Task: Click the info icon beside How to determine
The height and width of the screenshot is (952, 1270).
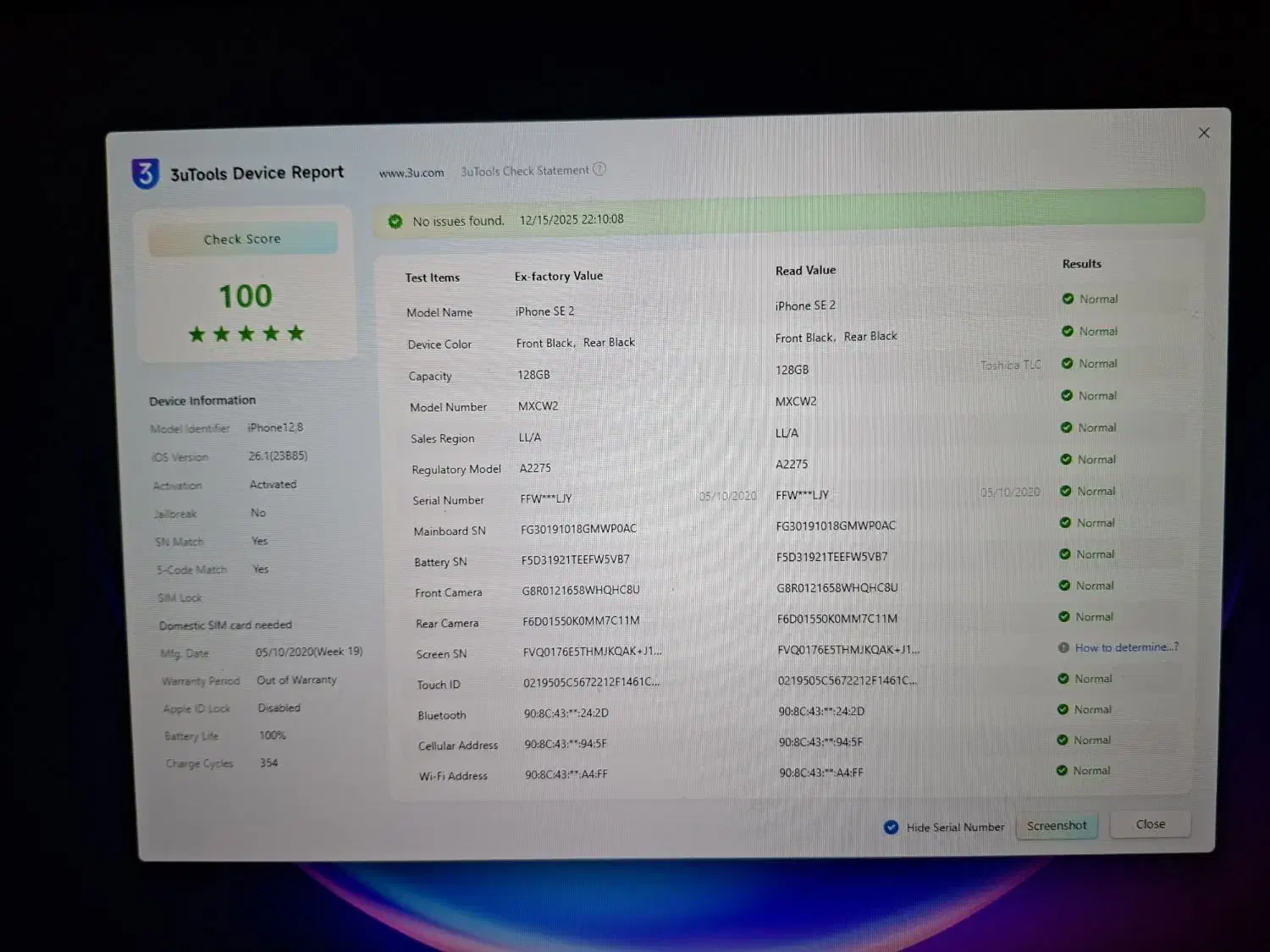Action: pos(1063,647)
